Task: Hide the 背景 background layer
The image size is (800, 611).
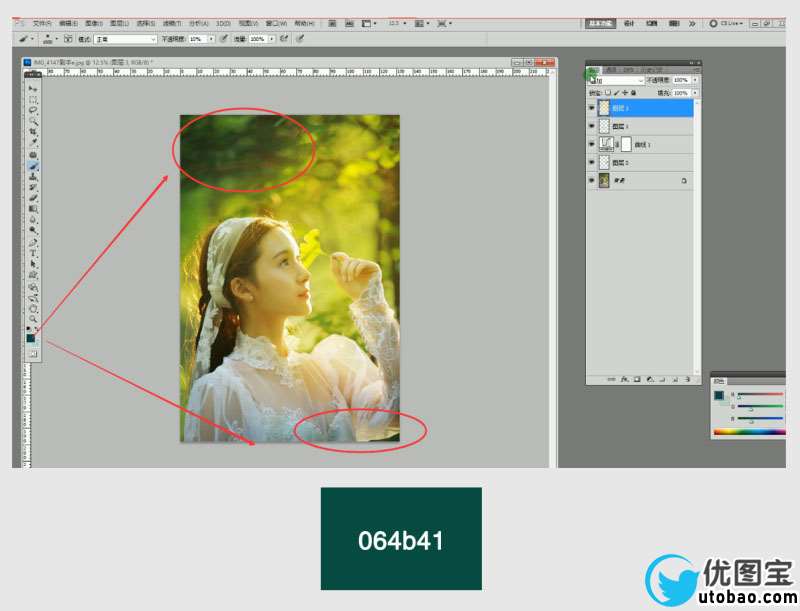Action: pos(591,181)
